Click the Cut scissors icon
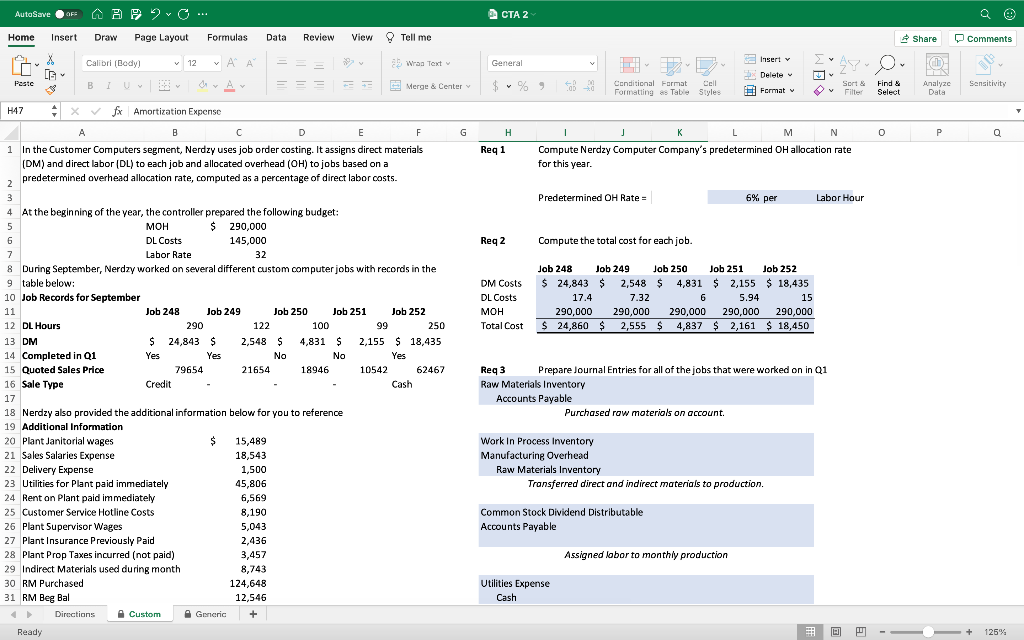Viewport: 1024px width, 640px height. coord(50,59)
